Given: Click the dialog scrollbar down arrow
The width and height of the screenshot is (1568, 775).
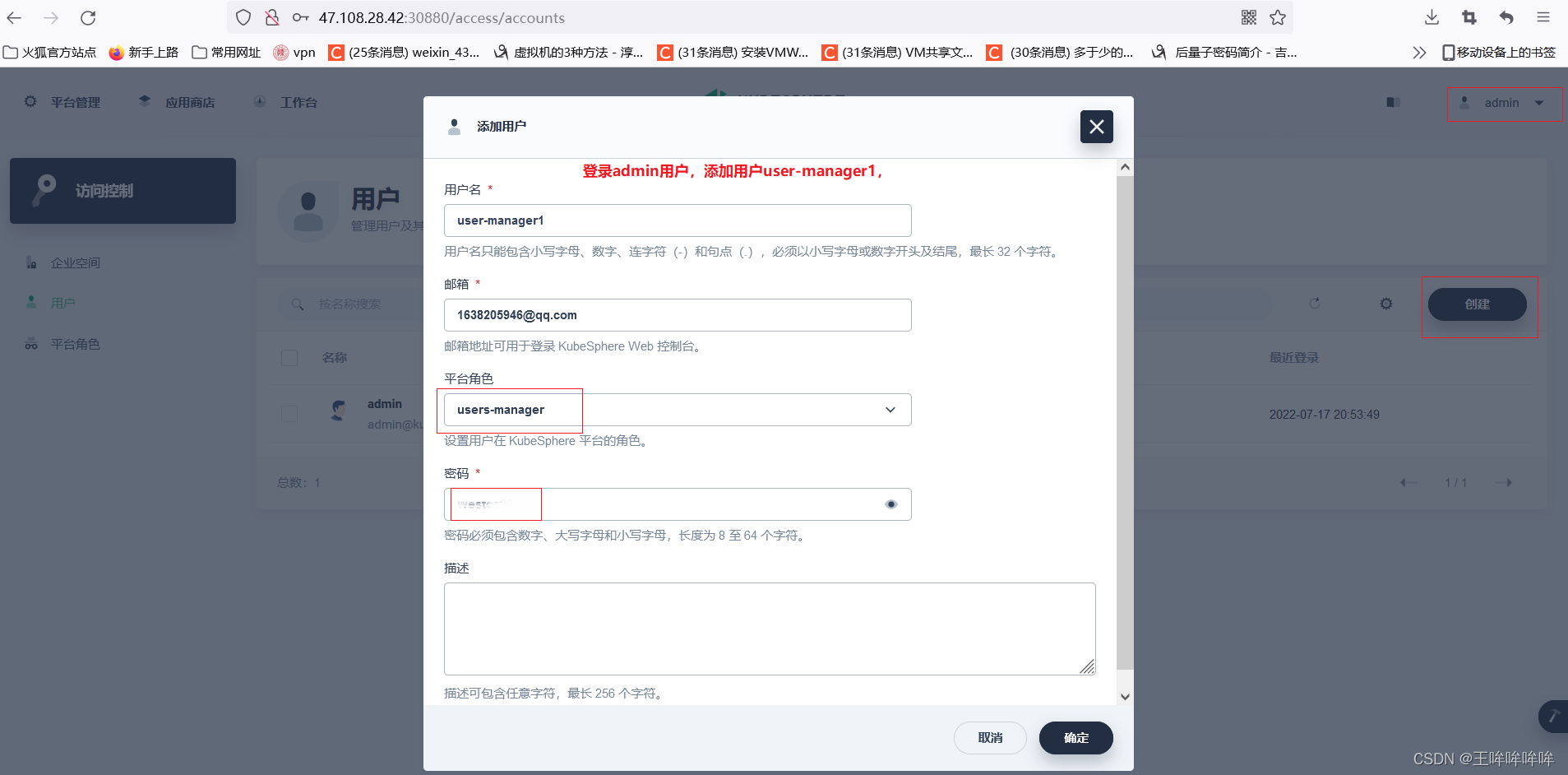Looking at the screenshot, I should pyautogui.click(x=1125, y=697).
